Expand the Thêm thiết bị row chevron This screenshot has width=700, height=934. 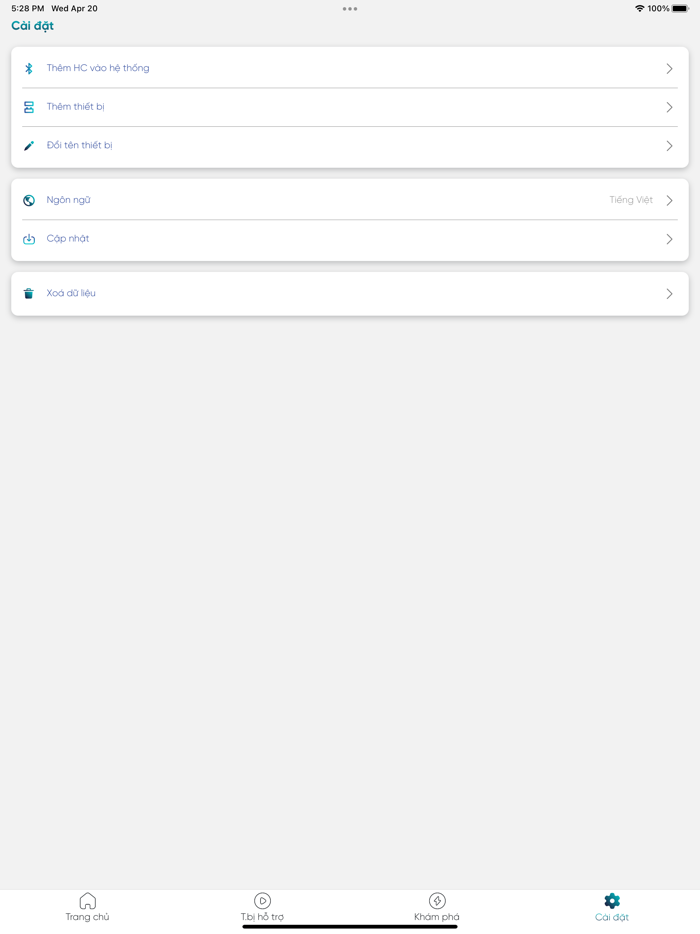[669, 107]
